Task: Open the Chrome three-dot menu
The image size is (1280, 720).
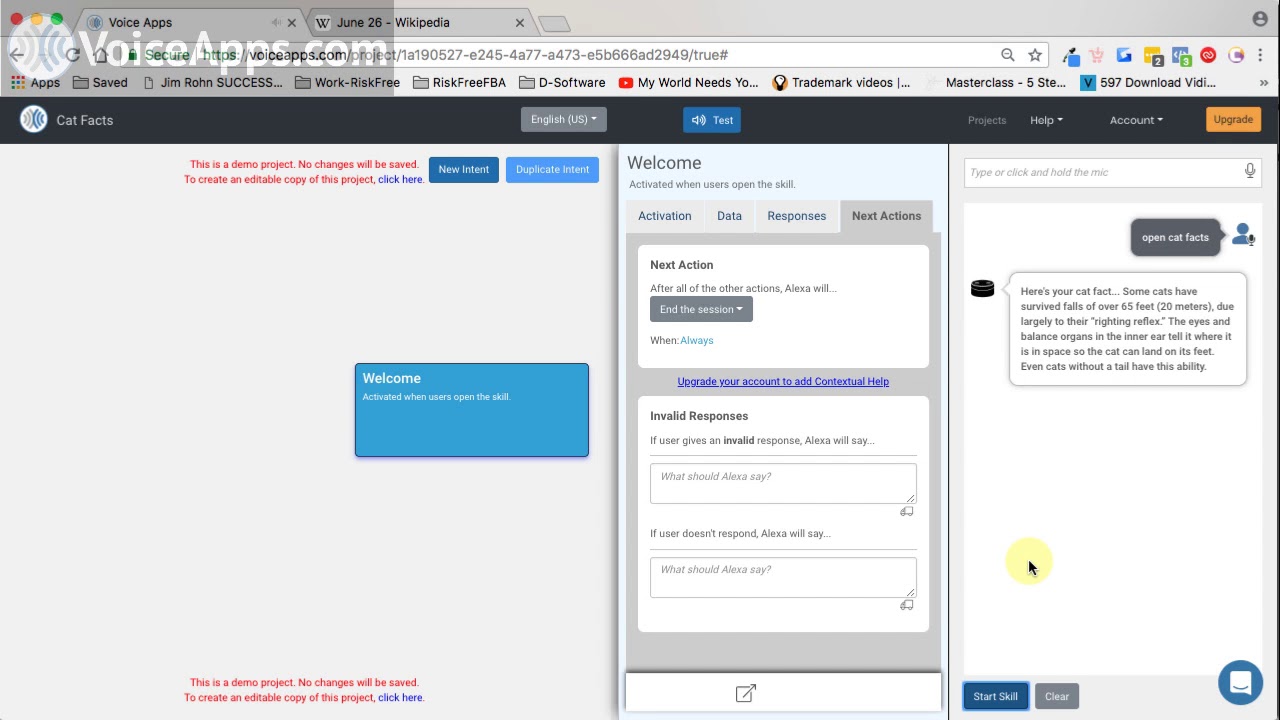Action: pos(1263,56)
